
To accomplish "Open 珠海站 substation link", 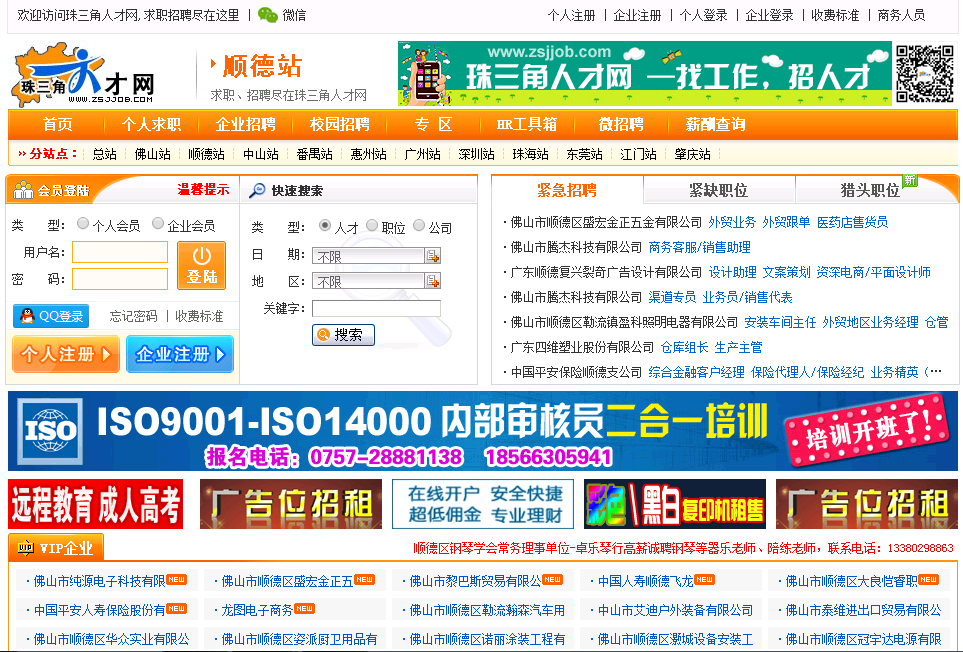I will coord(530,154).
